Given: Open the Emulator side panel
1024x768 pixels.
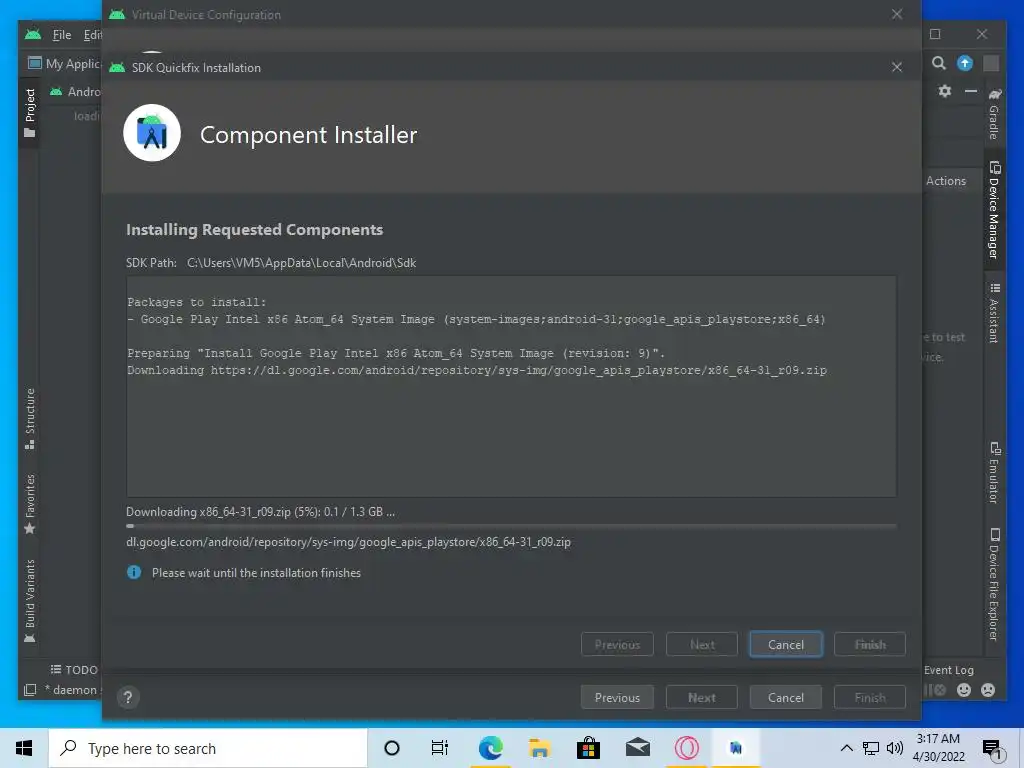Looking at the screenshot, I should (994, 472).
